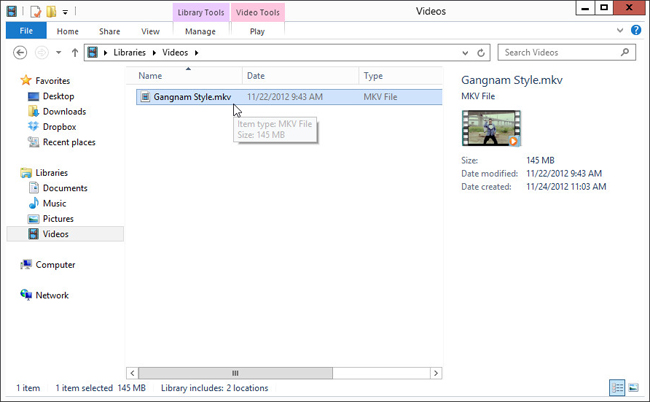
Task: Maximize the Videos window
Action: [x=604, y=8]
